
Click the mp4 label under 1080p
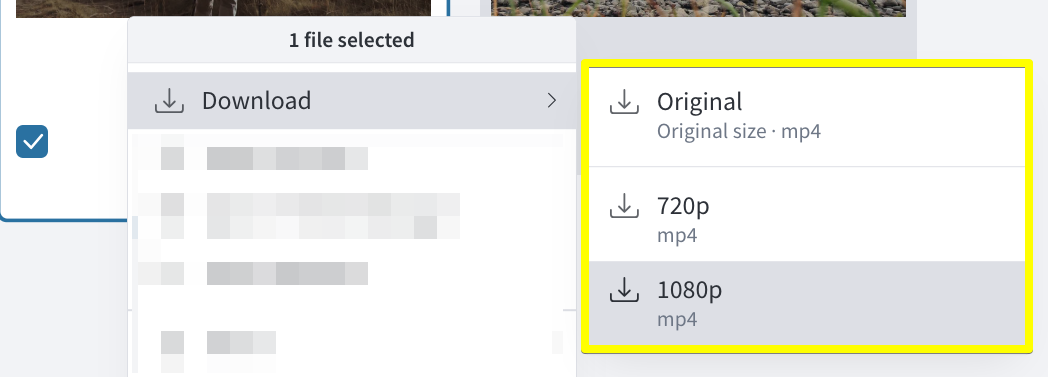pyautogui.click(x=677, y=320)
